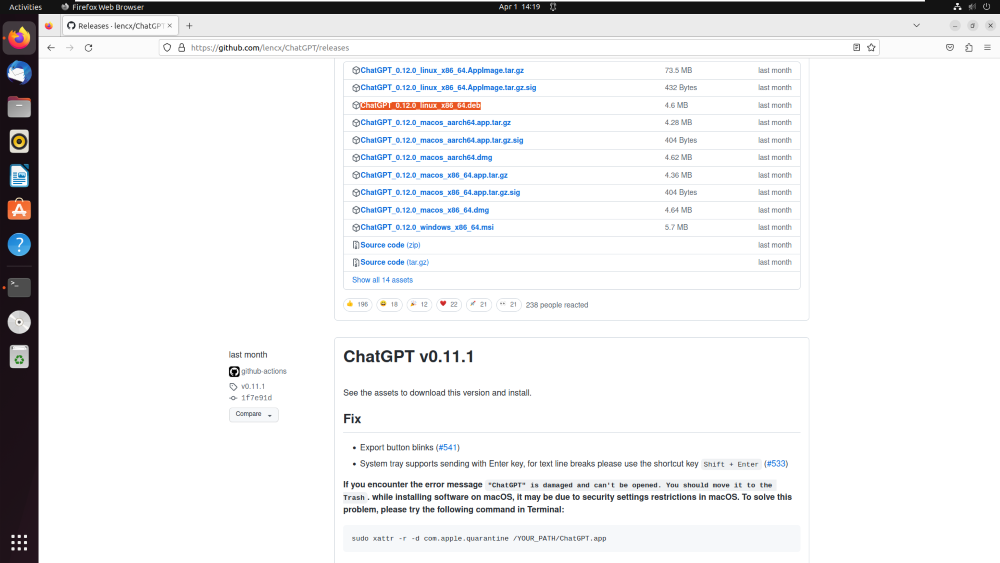This screenshot has height=563, width=1000.
Task: Close the Releases tab
Action: [170, 26]
